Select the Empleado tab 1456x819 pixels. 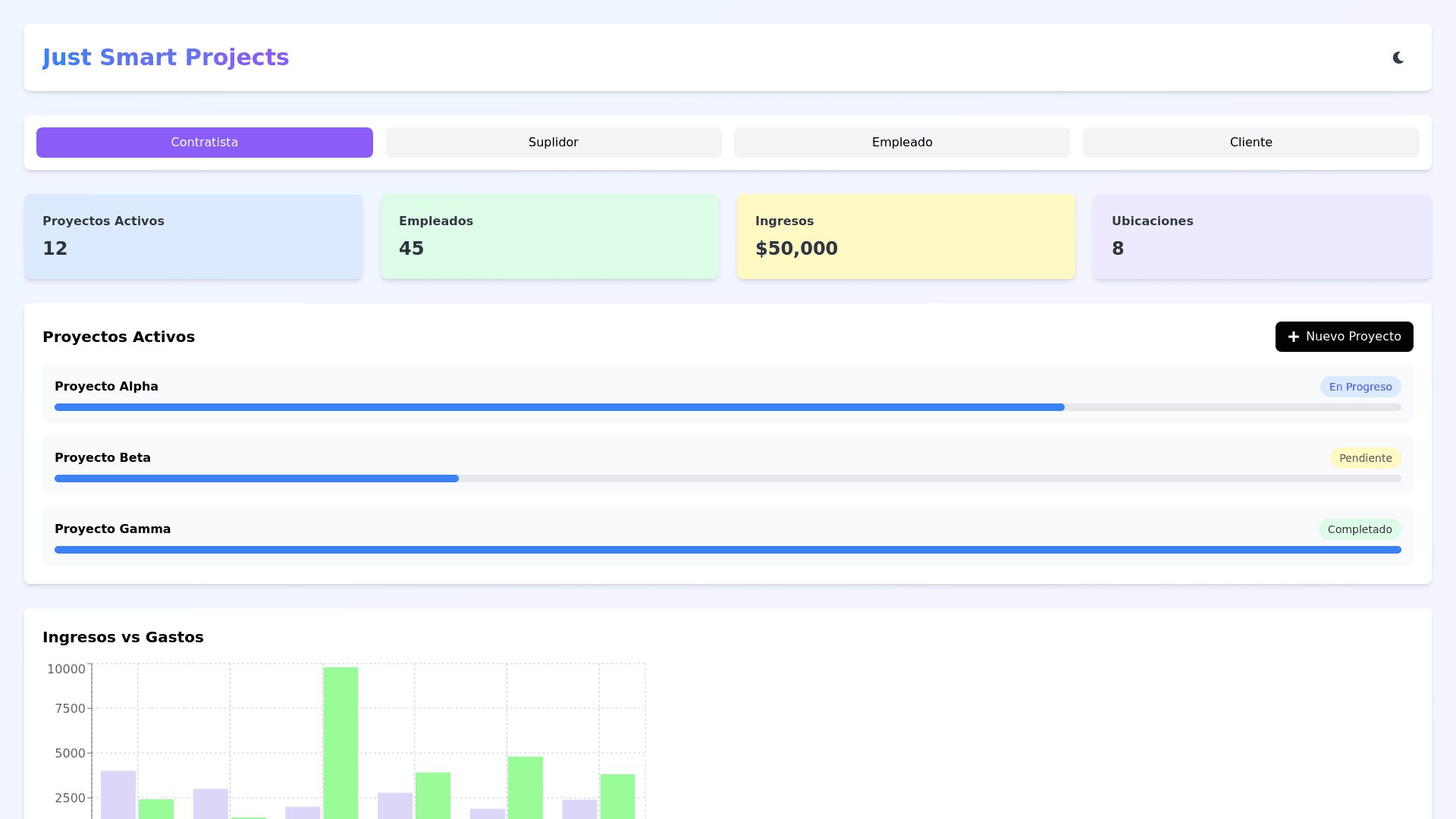pyautogui.click(x=902, y=143)
